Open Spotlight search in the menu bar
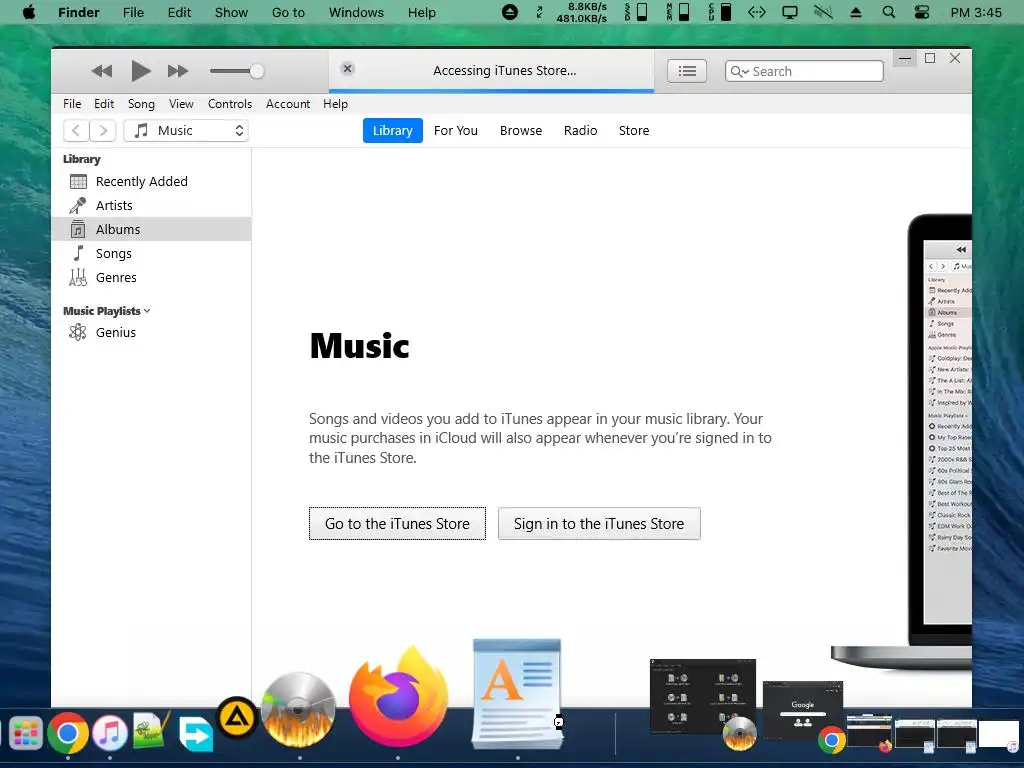Viewport: 1024px width, 768px height. 888,12
